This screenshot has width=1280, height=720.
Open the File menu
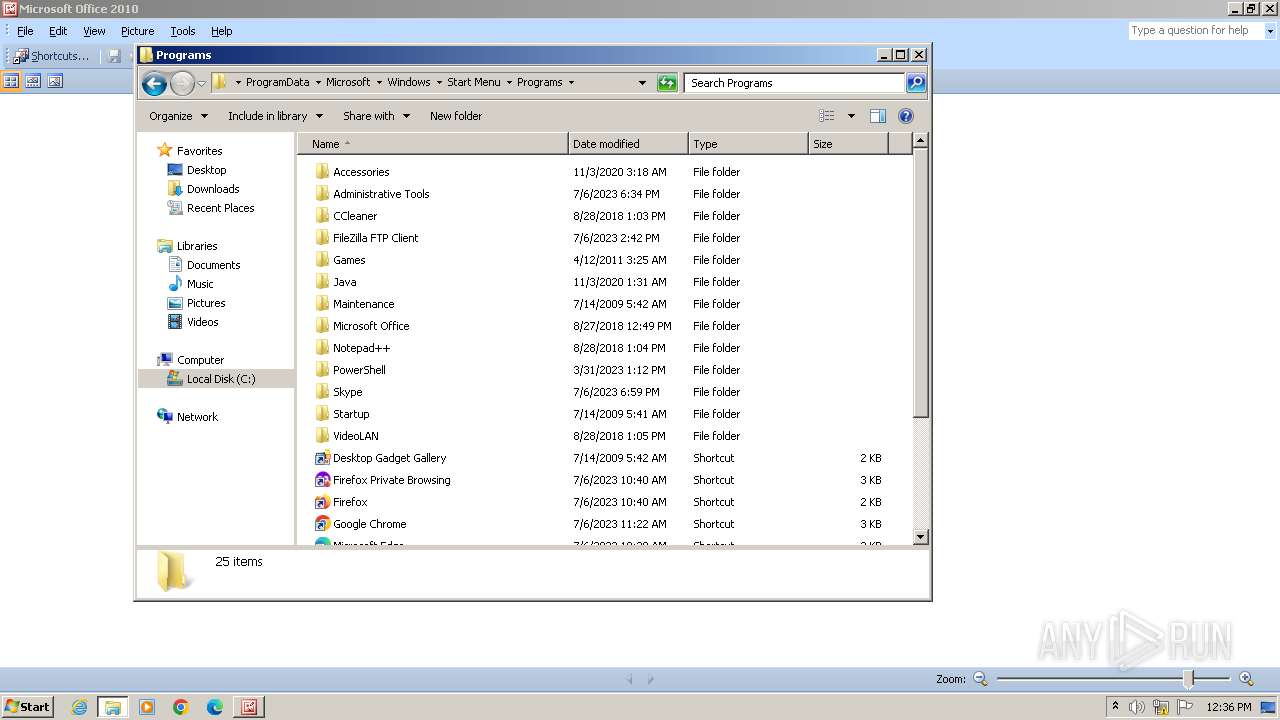point(25,31)
